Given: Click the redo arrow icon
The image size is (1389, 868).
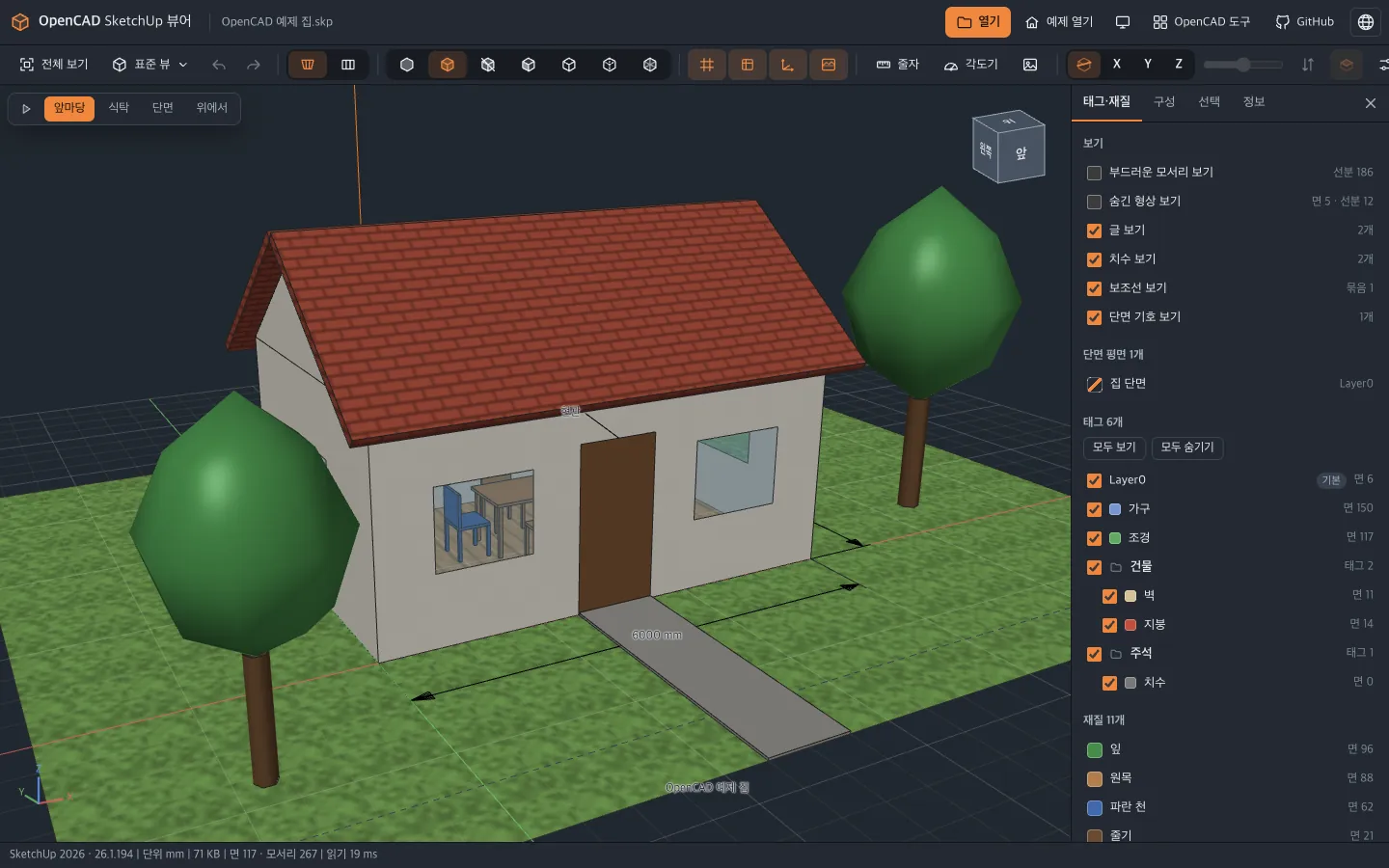Looking at the screenshot, I should click(x=254, y=65).
